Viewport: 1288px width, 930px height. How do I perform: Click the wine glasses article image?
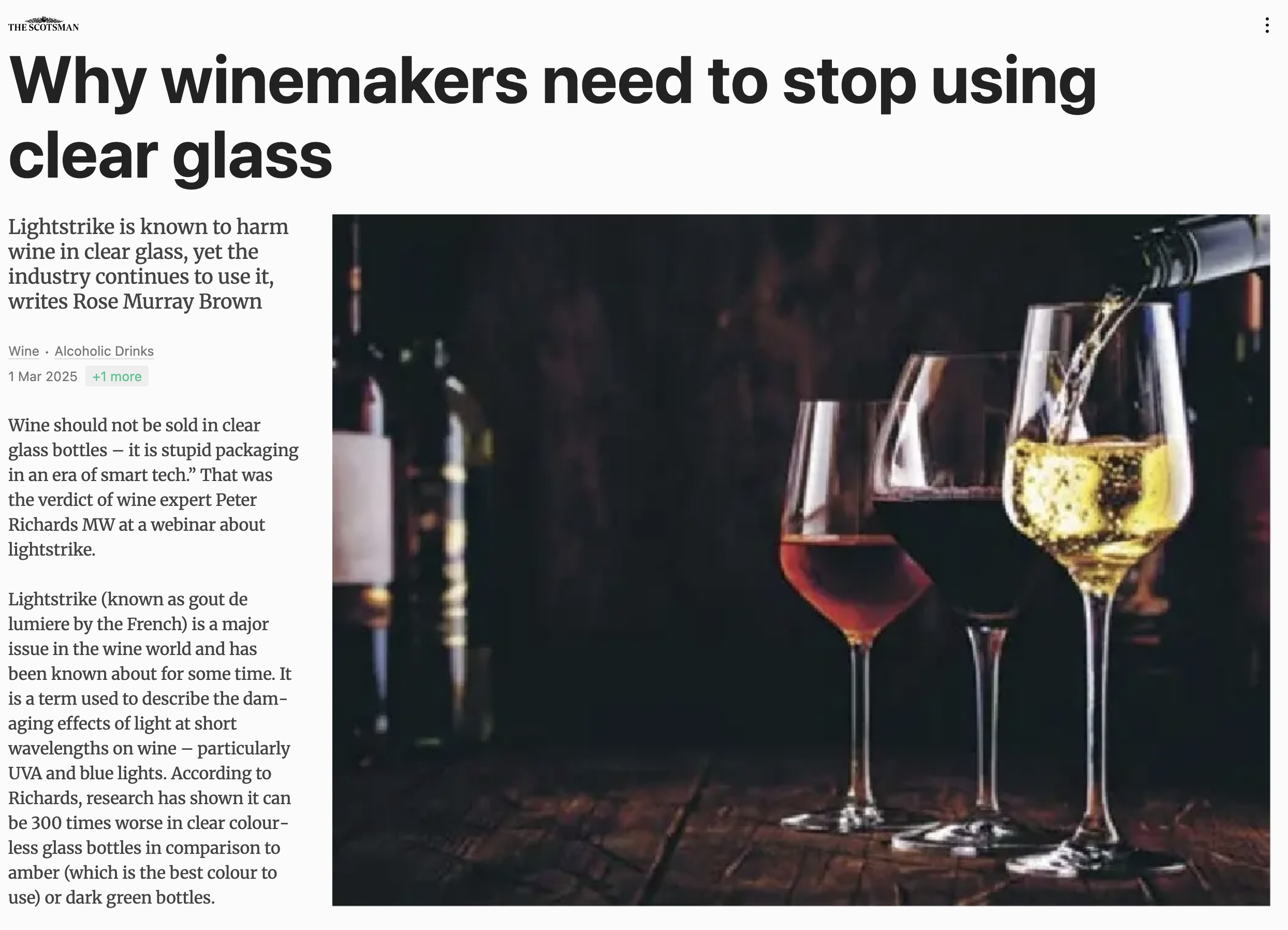(801, 560)
